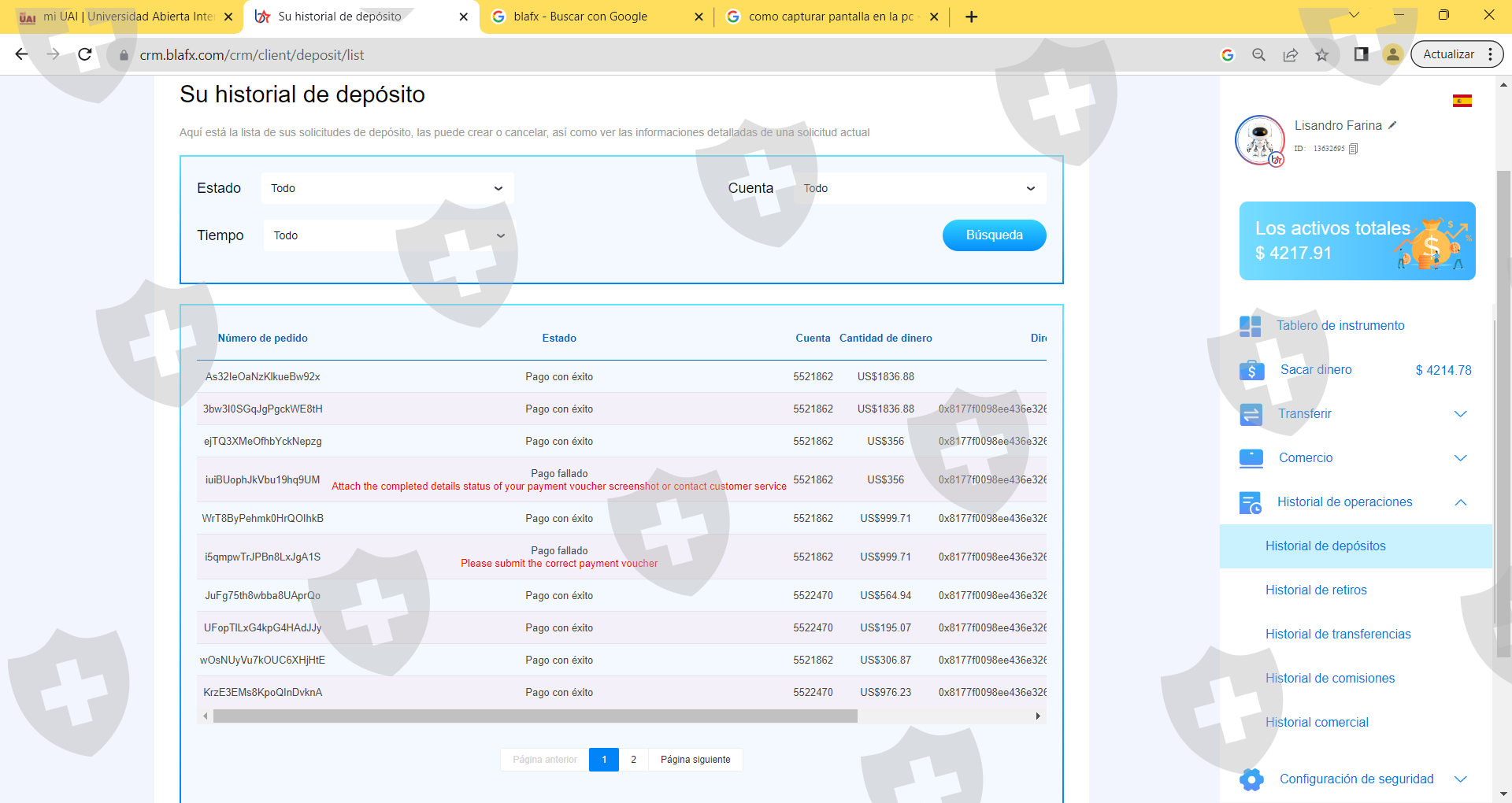The width and height of the screenshot is (1512, 803).
Task: Expand the Transferir menu section
Action: tap(1459, 414)
